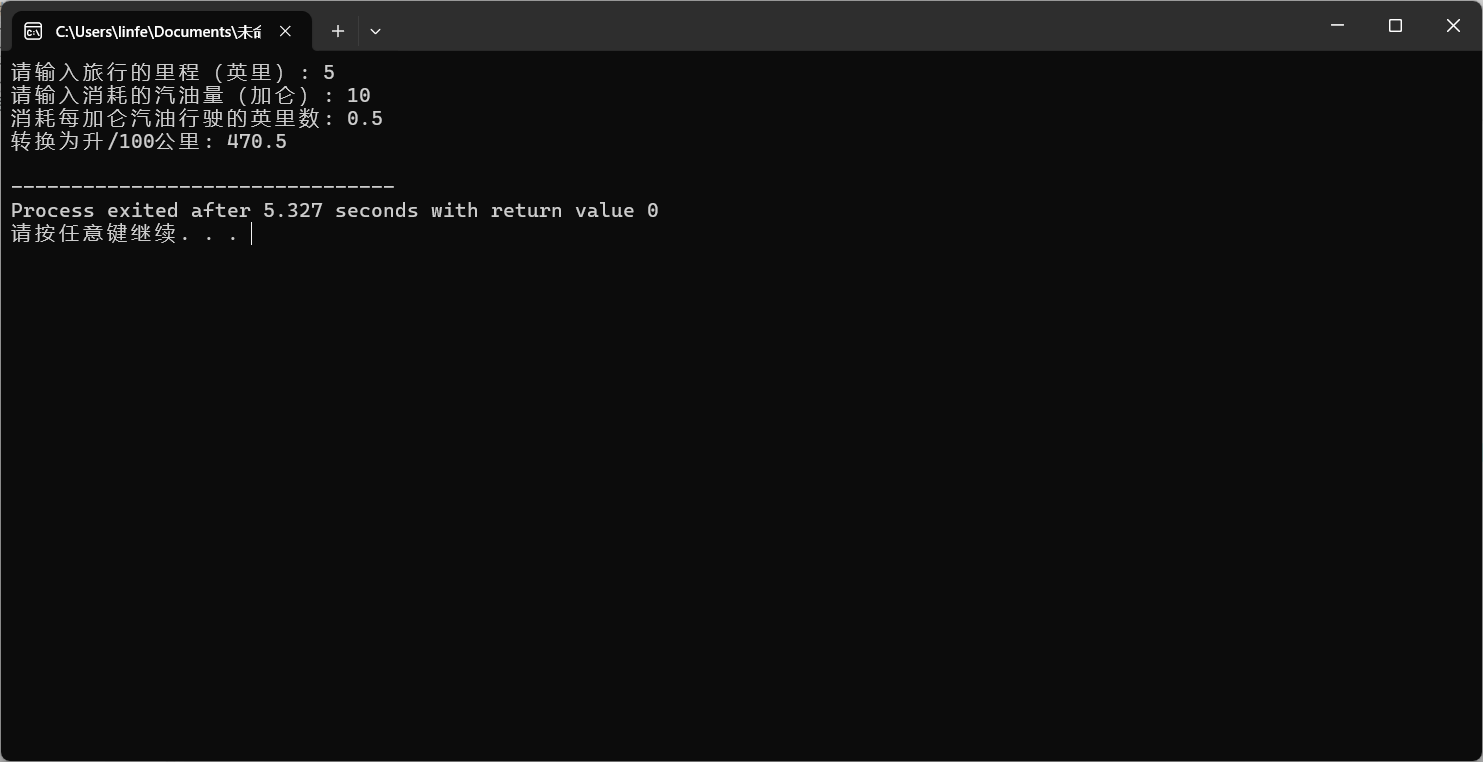
Task: Maximize the terminal window
Action: (x=1395, y=25)
